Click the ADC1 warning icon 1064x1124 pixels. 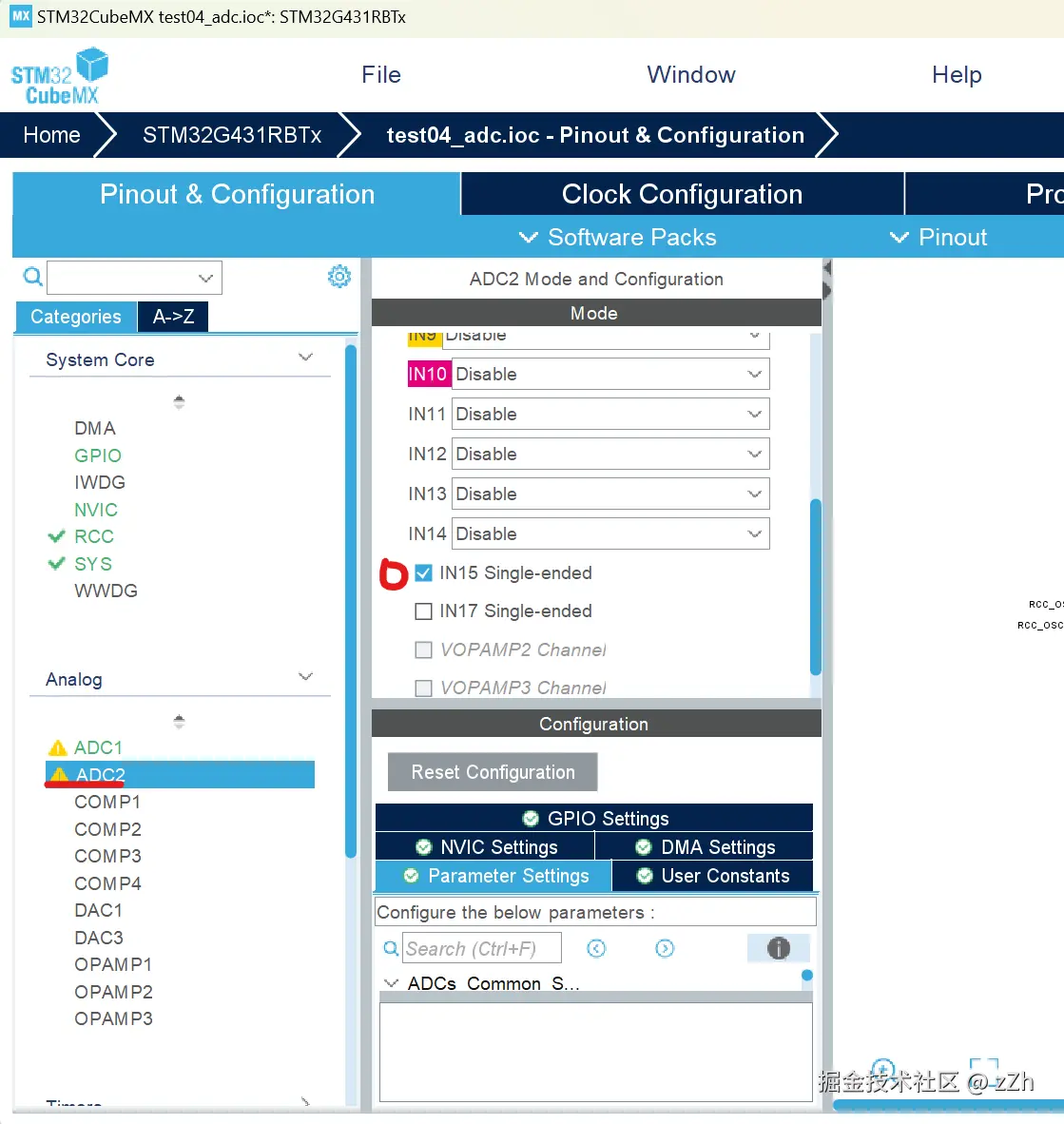click(x=58, y=747)
